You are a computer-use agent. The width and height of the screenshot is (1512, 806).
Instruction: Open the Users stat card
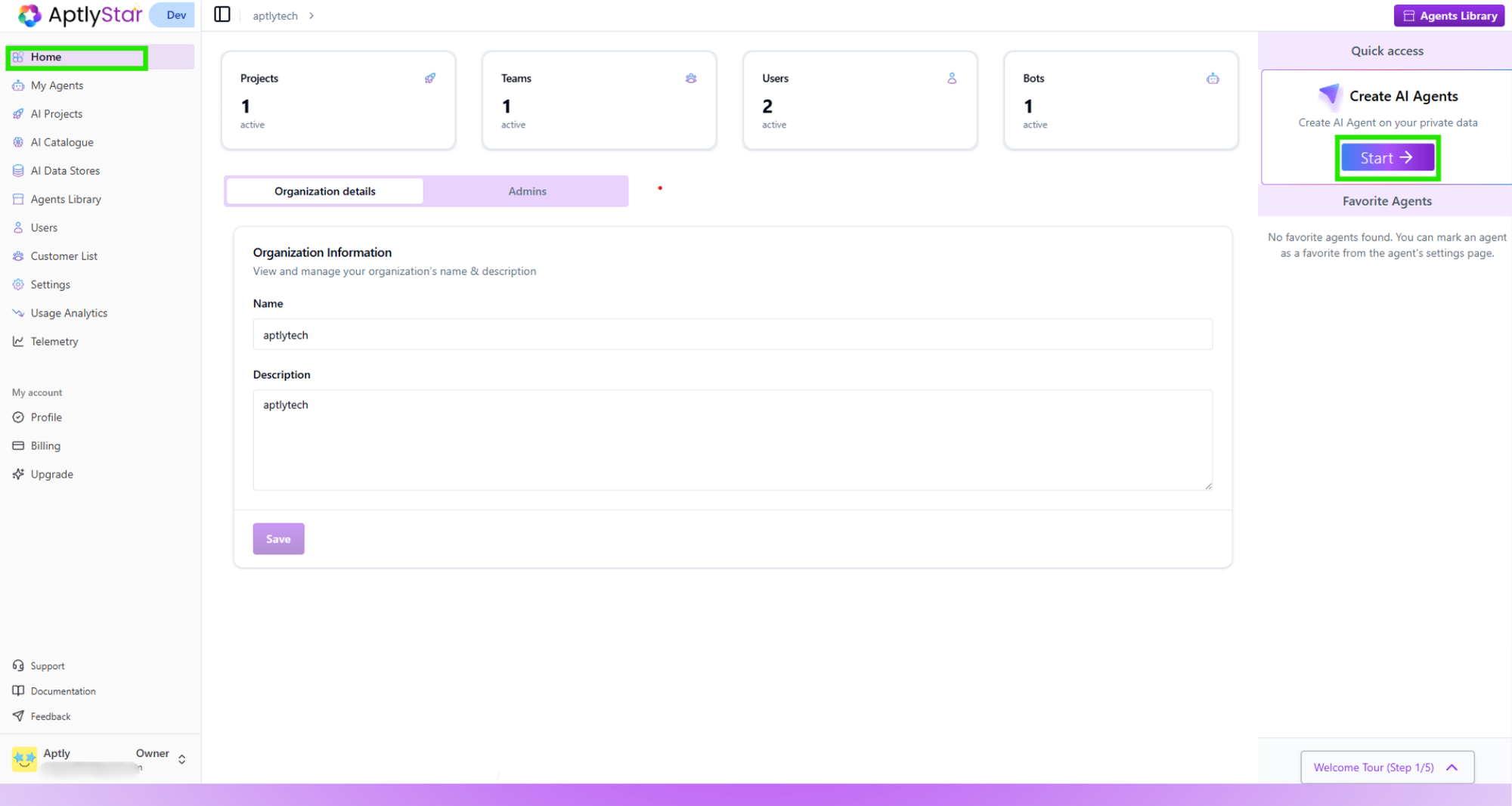[860, 101]
